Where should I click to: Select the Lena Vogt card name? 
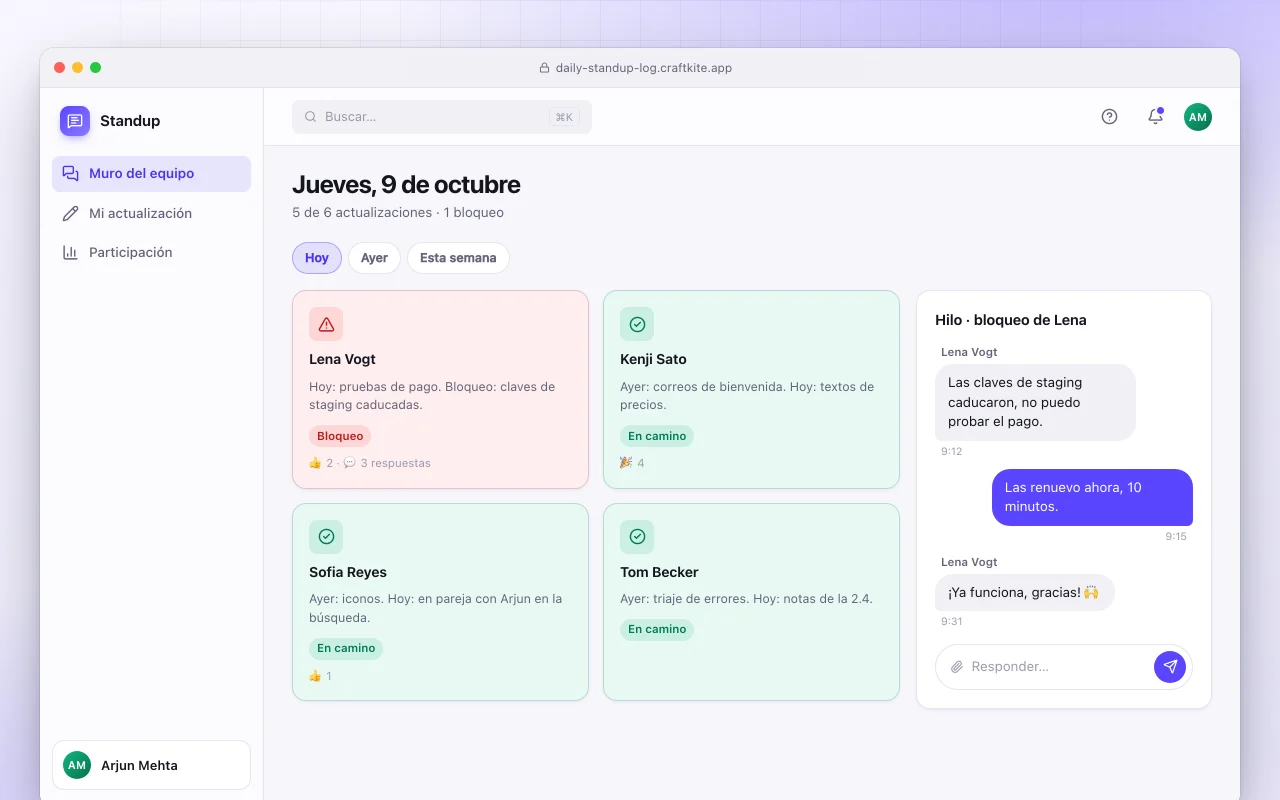tap(342, 359)
